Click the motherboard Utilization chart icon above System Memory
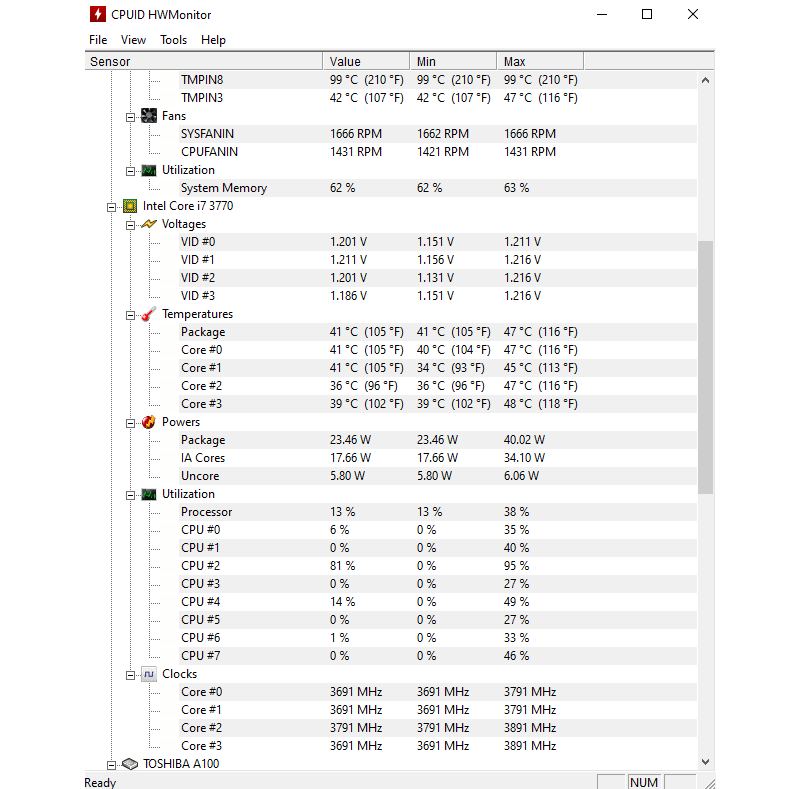Image resolution: width=801 pixels, height=789 pixels. (149, 170)
